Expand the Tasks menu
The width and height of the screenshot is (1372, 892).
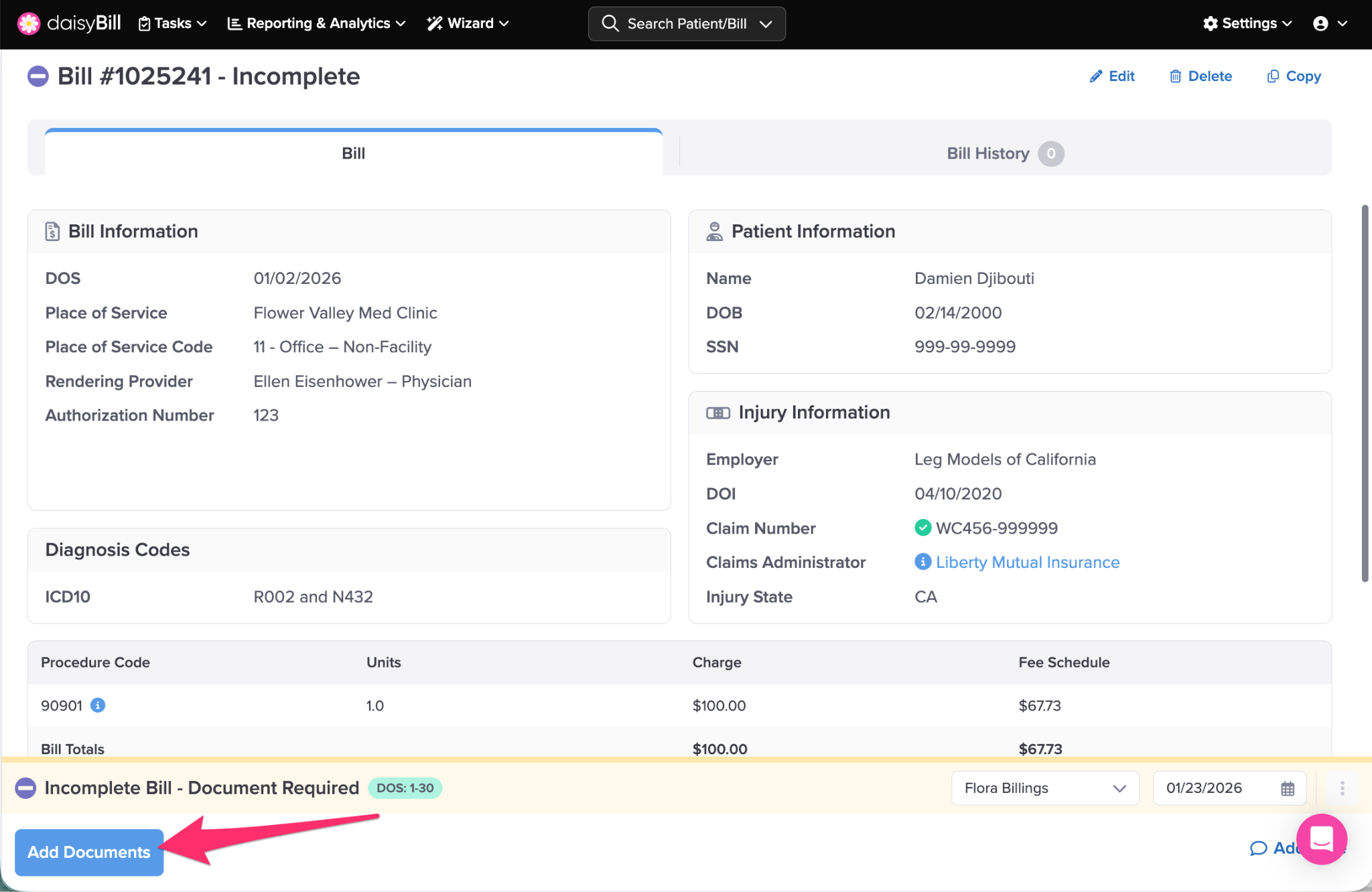[172, 23]
